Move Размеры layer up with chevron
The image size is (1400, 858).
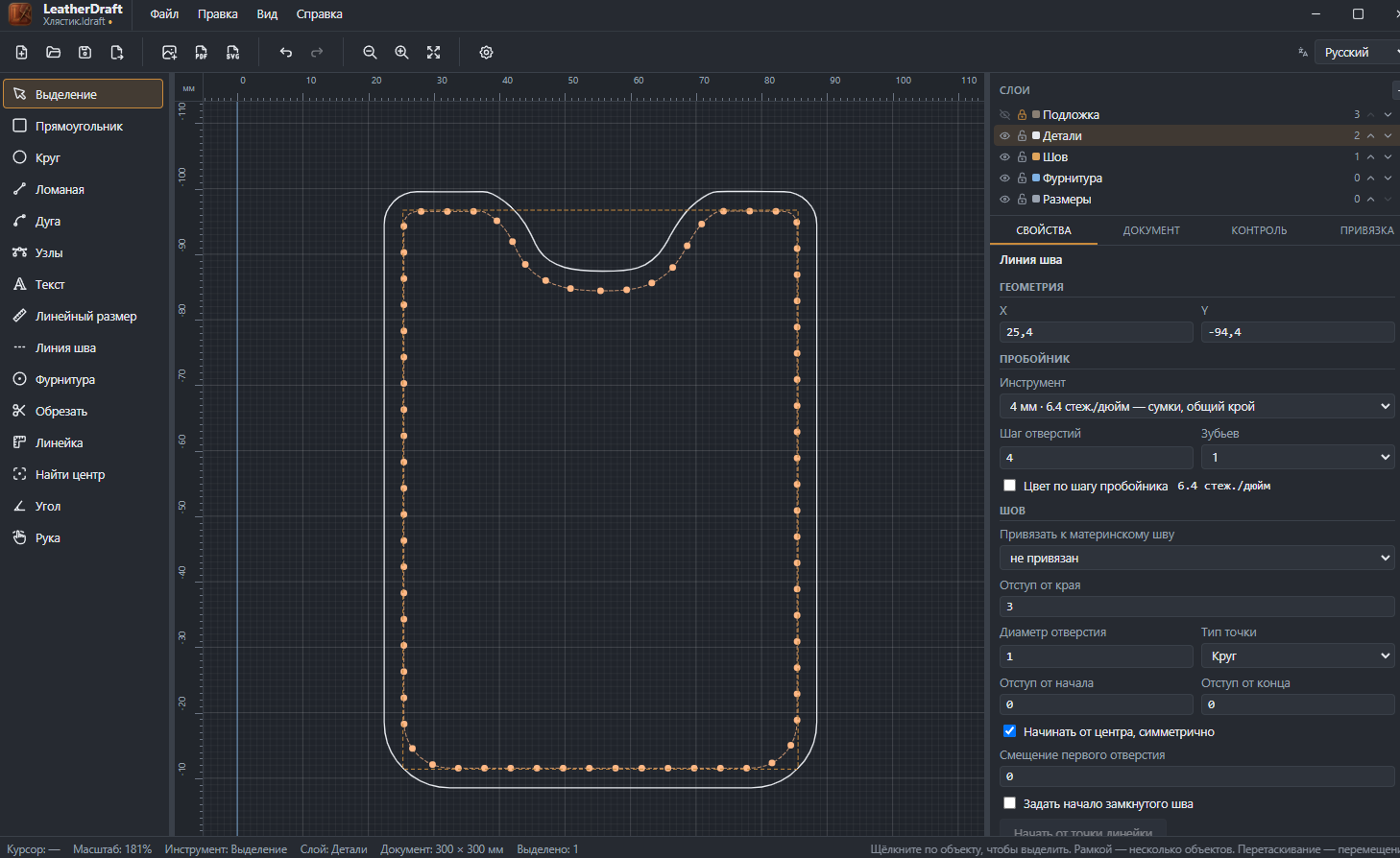tap(1371, 200)
